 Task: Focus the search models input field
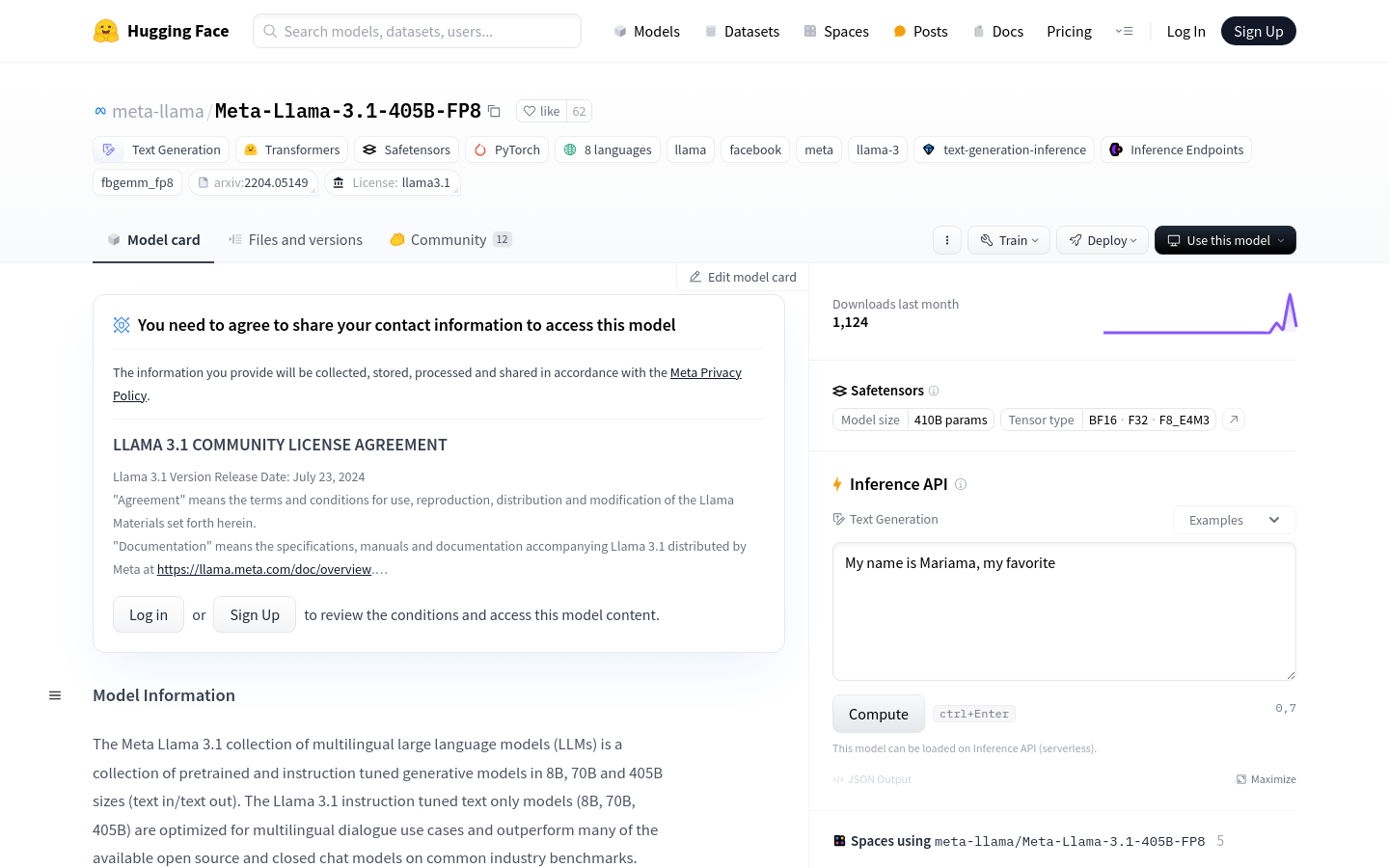click(x=417, y=31)
